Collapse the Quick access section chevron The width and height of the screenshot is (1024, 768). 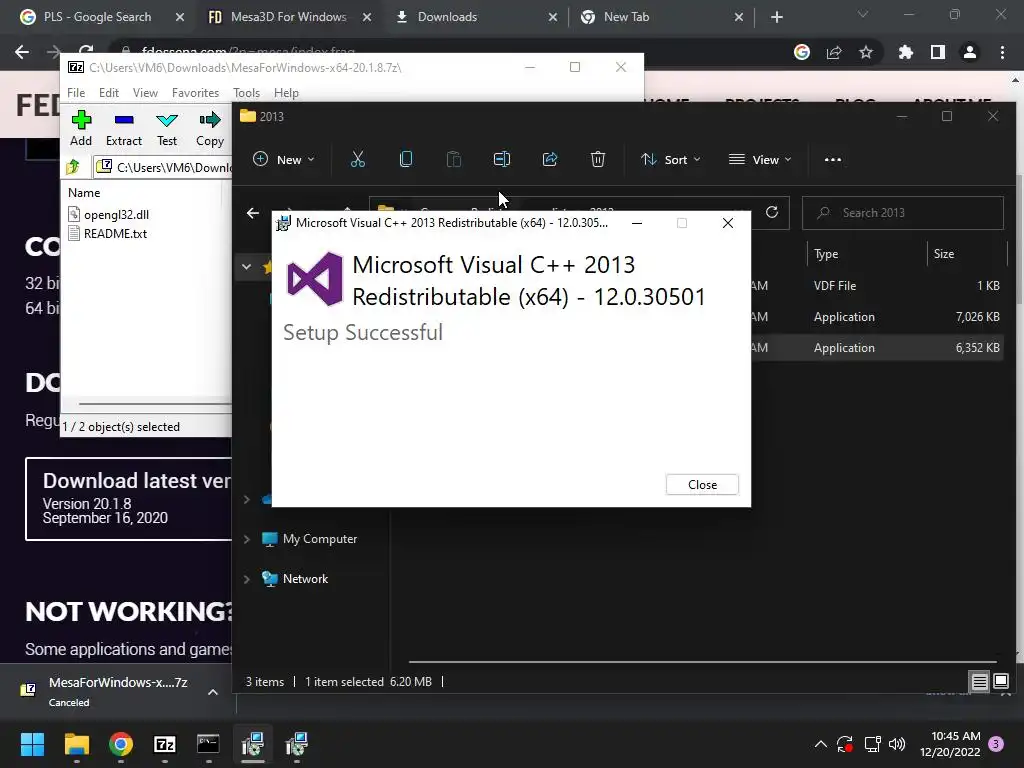246,266
